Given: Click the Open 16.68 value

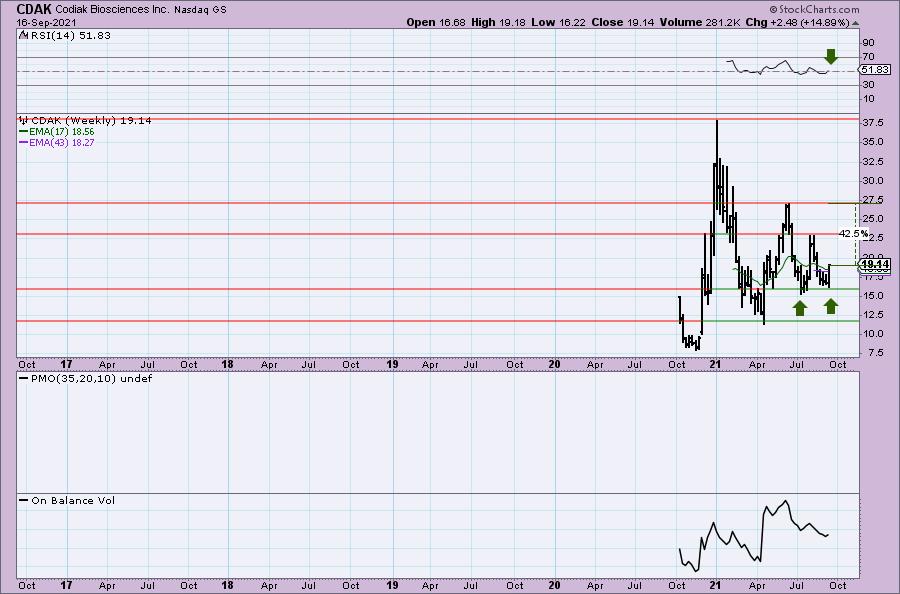Looking at the screenshot, I should point(436,22).
